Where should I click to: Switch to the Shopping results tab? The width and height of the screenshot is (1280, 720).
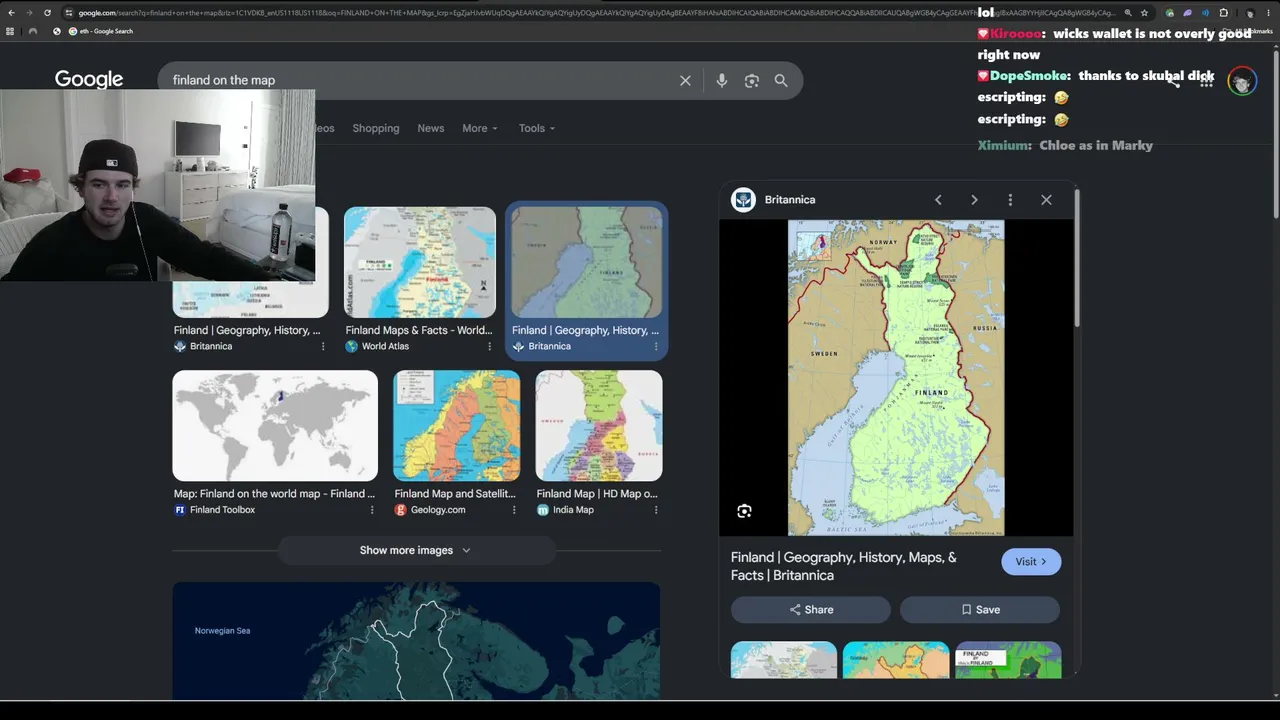[376, 128]
